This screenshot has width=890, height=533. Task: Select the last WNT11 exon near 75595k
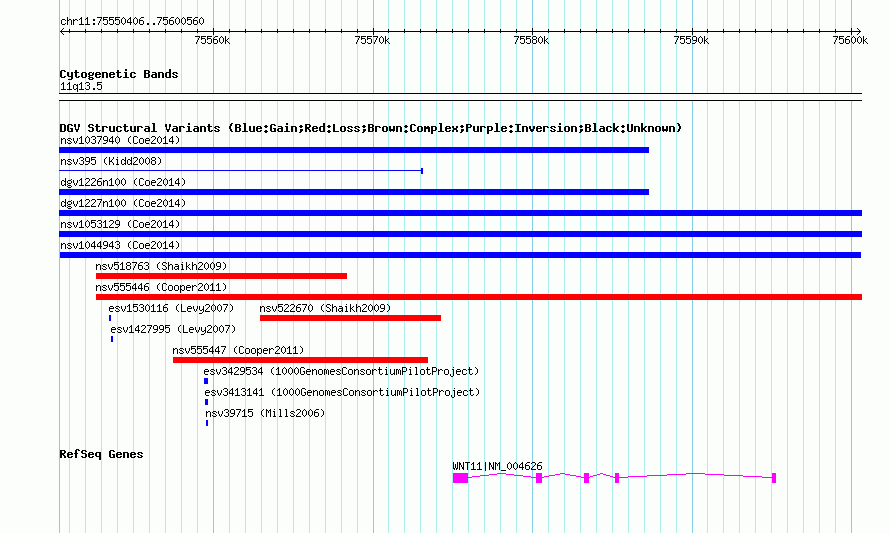tap(774, 478)
